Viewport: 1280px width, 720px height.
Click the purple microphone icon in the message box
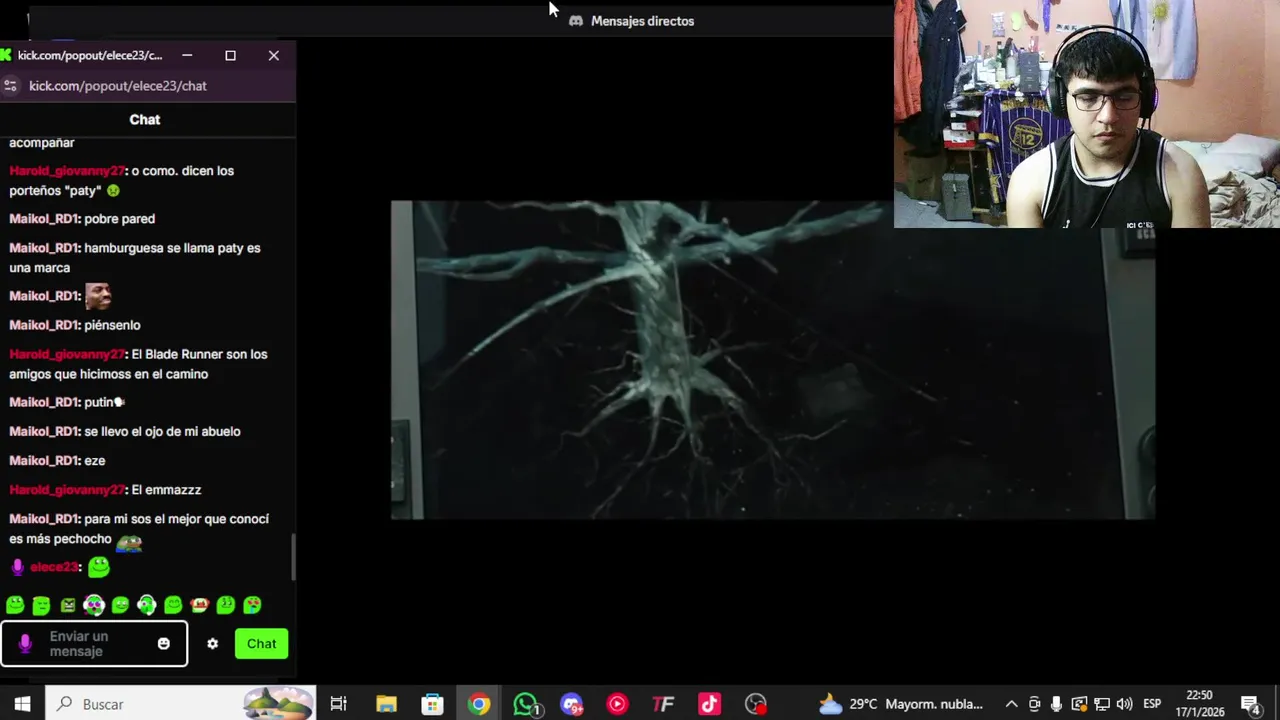[25, 644]
